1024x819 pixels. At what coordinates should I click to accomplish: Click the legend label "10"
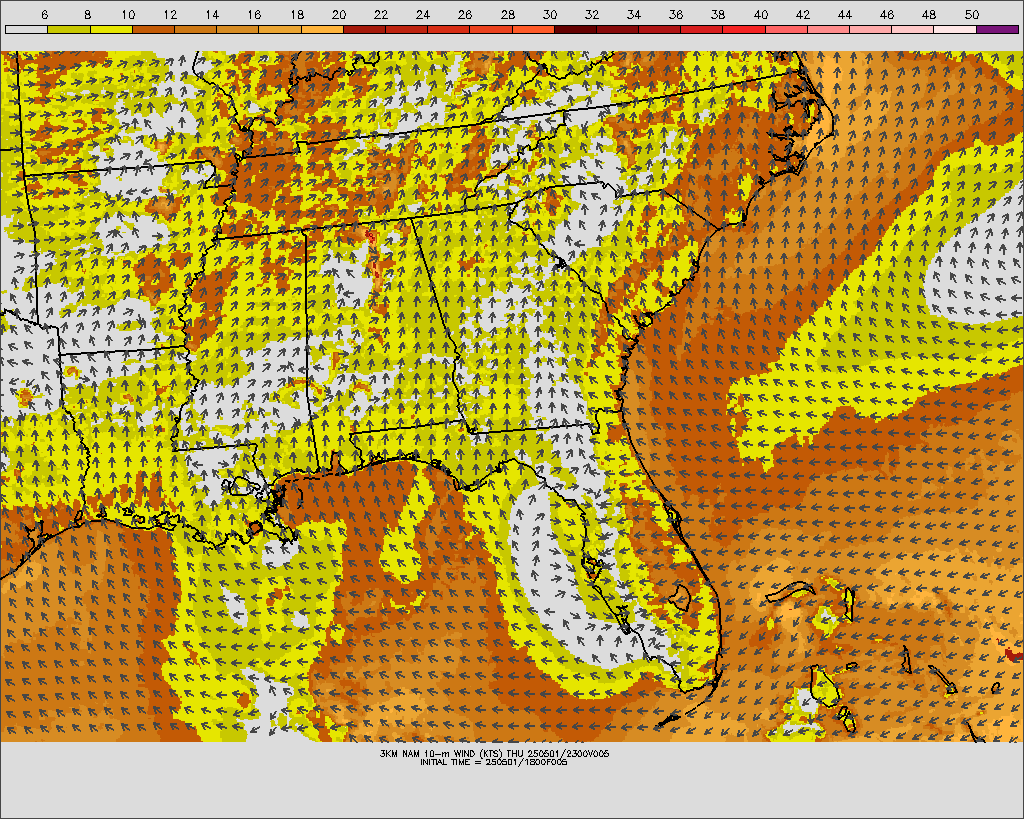[128, 14]
